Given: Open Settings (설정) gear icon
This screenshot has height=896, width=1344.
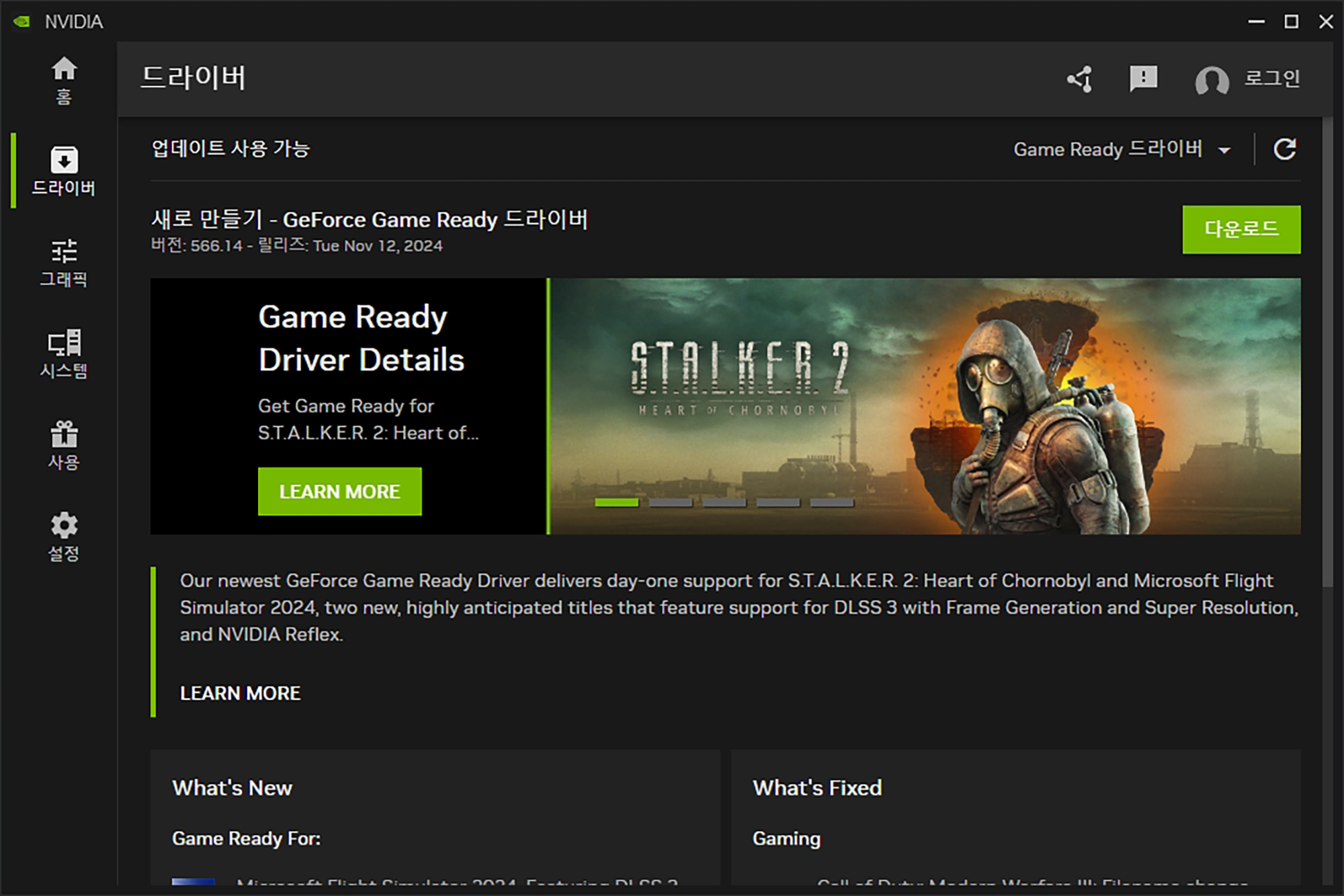Looking at the screenshot, I should (x=64, y=536).
